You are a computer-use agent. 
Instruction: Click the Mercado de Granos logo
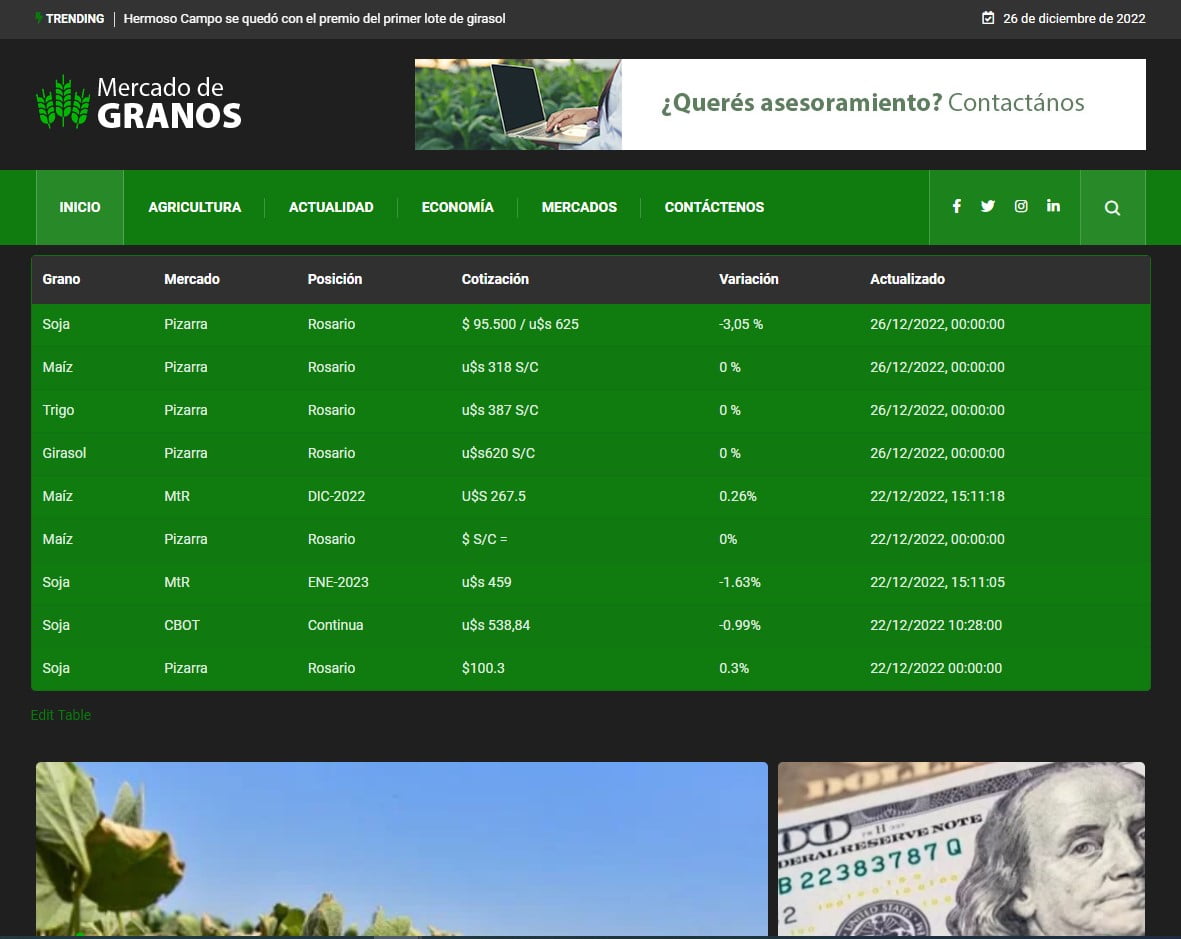[139, 102]
